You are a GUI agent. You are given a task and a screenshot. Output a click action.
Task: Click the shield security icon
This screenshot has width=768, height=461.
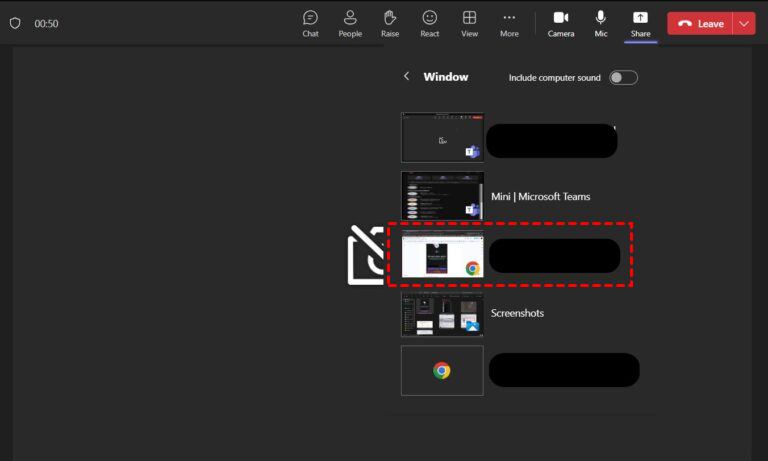click(x=15, y=23)
